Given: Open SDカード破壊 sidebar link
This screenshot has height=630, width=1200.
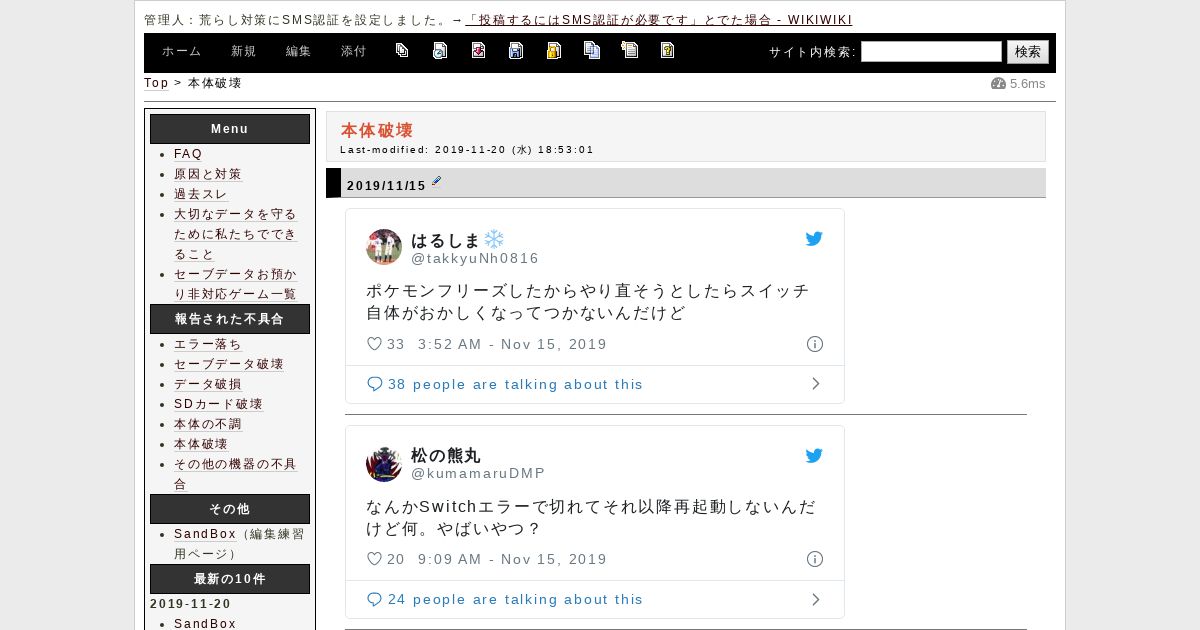Looking at the screenshot, I should click(x=219, y=404).
